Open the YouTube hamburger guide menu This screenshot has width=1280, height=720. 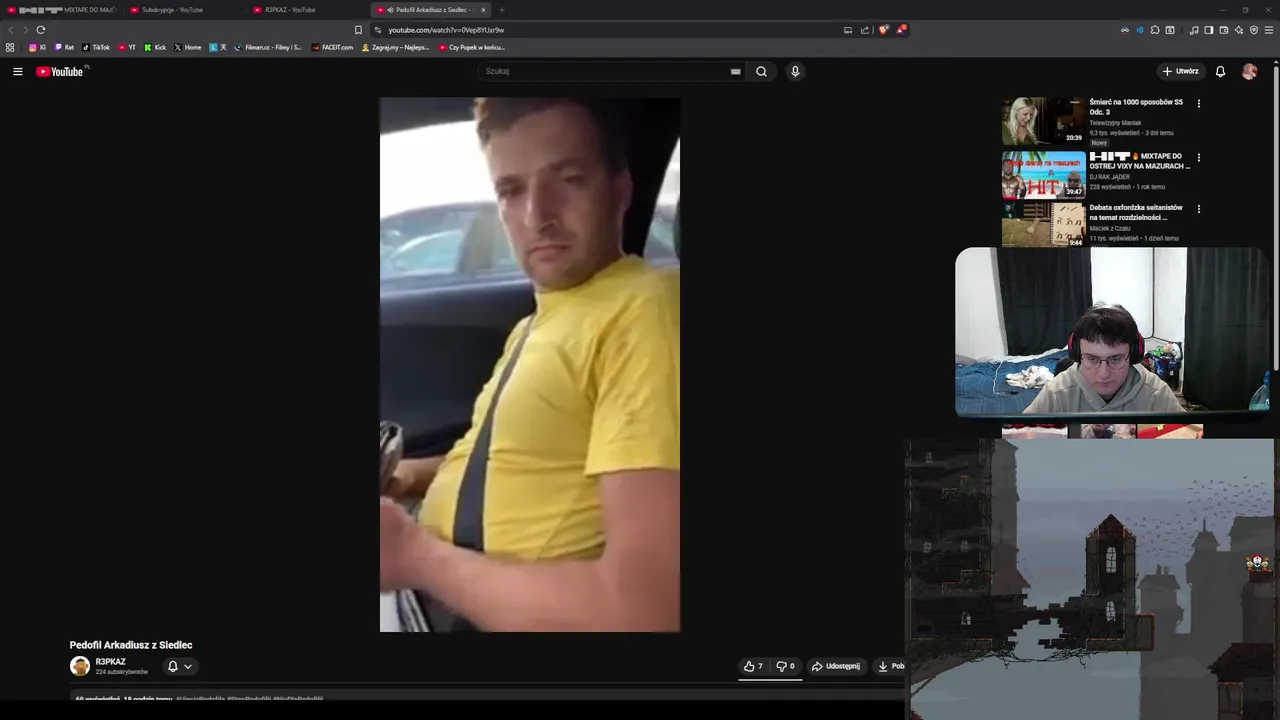[17, 71]
